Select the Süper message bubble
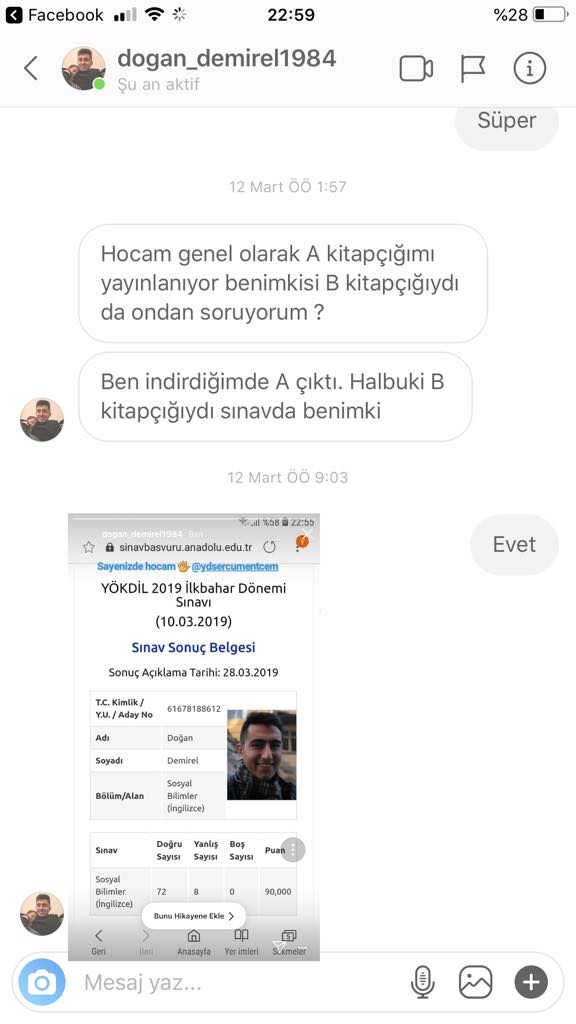 point(507,124)
